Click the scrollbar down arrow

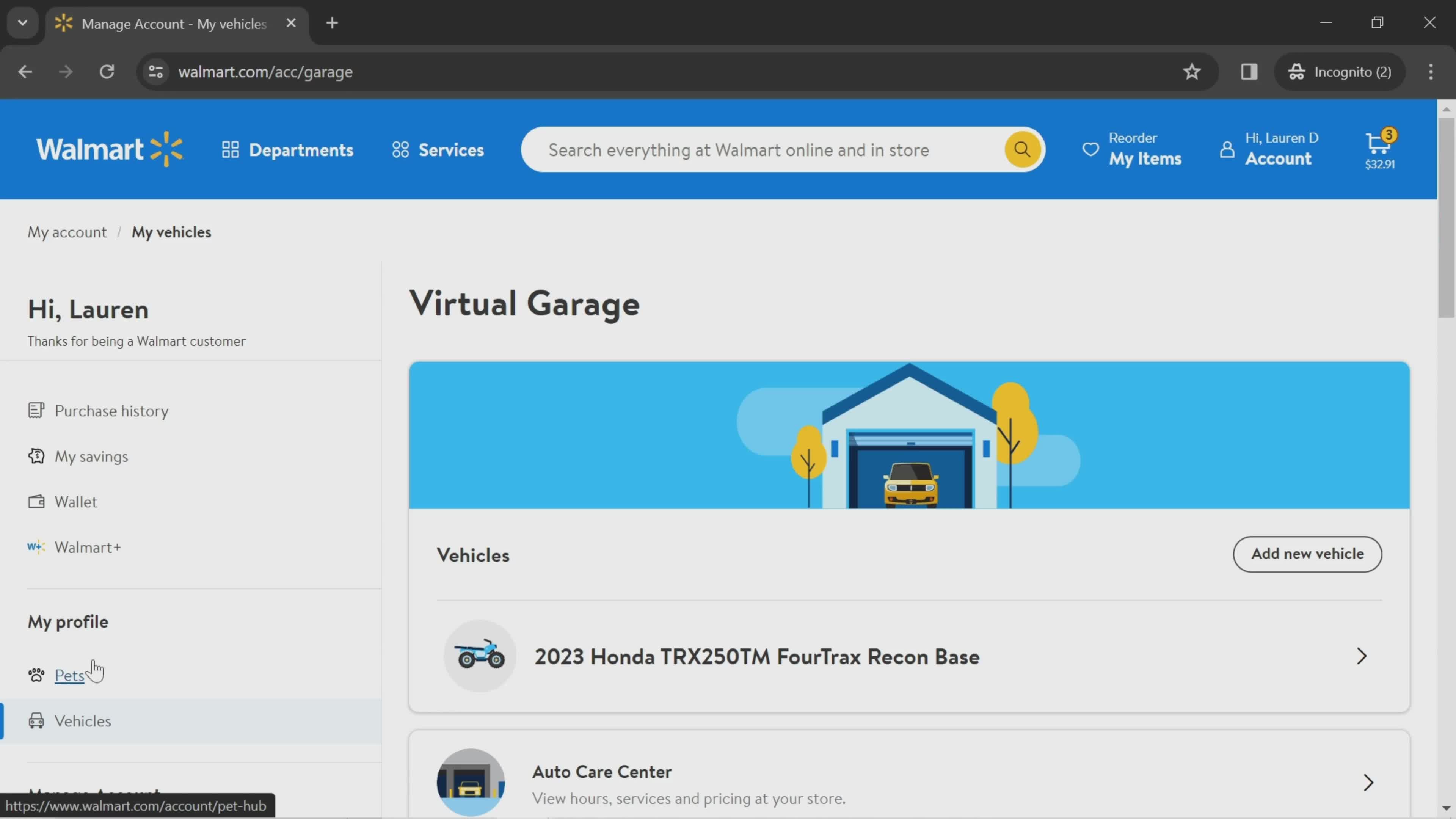point(1447,808)
